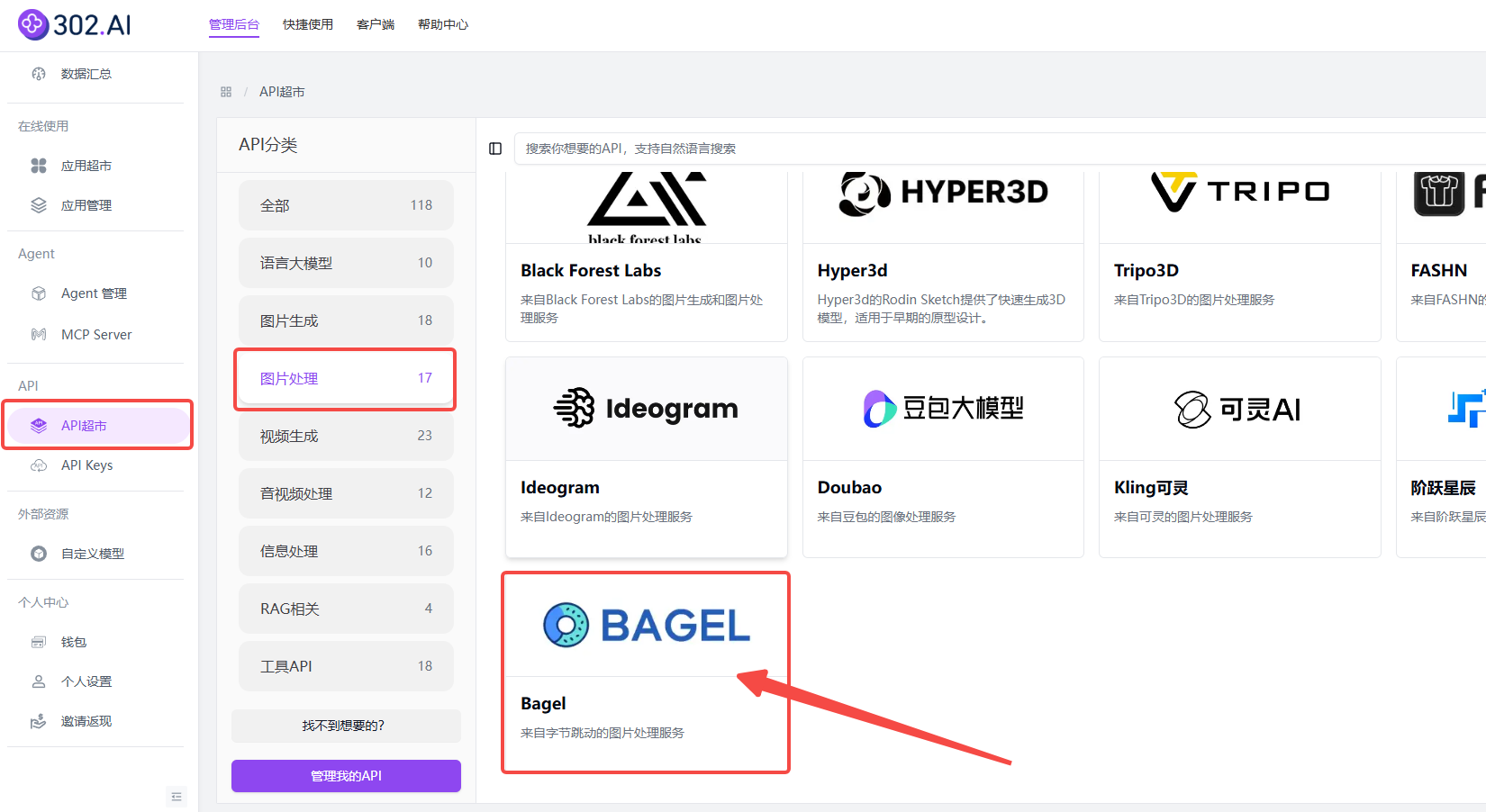The width and height of the screenshot is (1486, 812).
Task: Open the Black Forest Labs logo card
Action: pos(647,207)
